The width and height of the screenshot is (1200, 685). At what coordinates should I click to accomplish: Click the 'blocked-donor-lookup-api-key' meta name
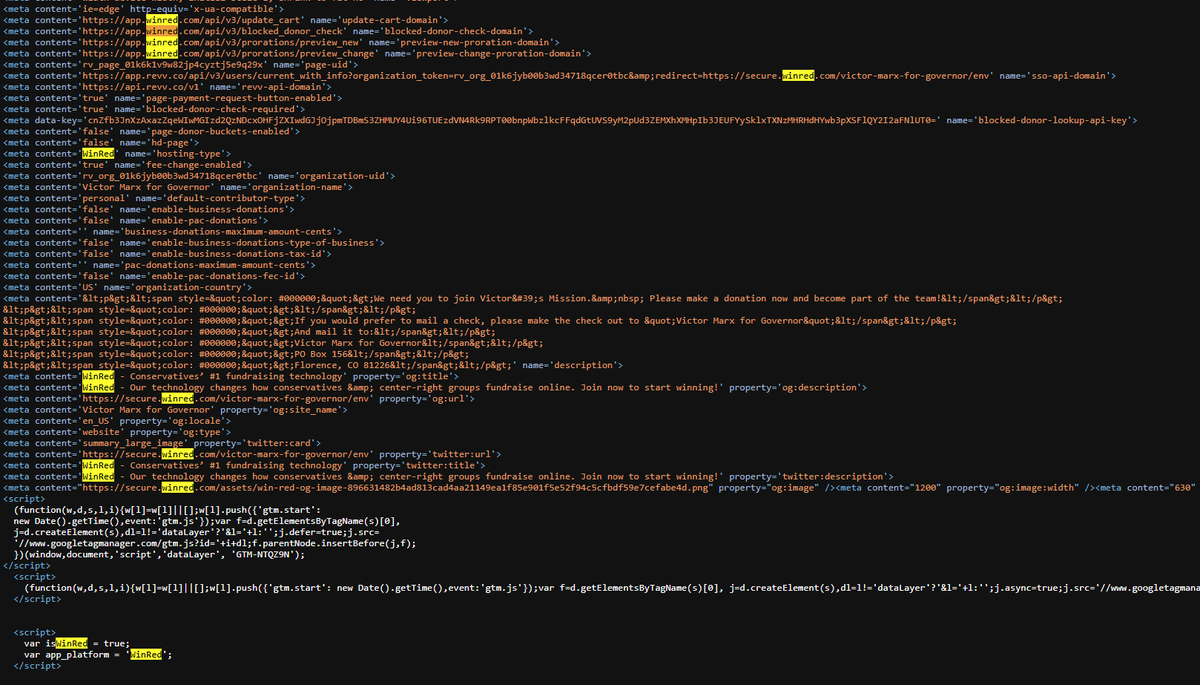pos(1054,120)
